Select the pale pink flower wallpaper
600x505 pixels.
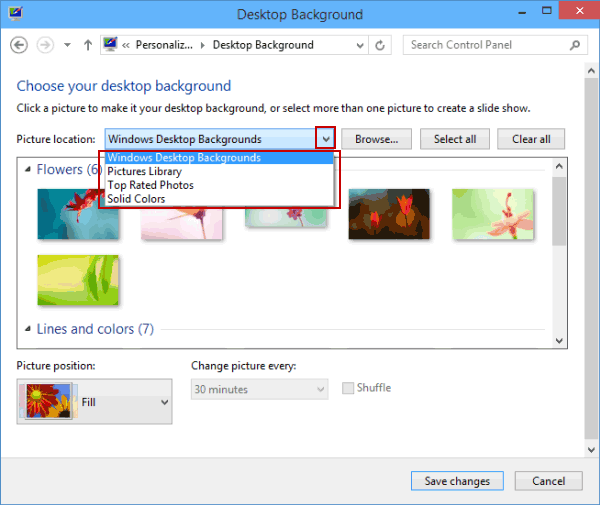pos(181,224)
